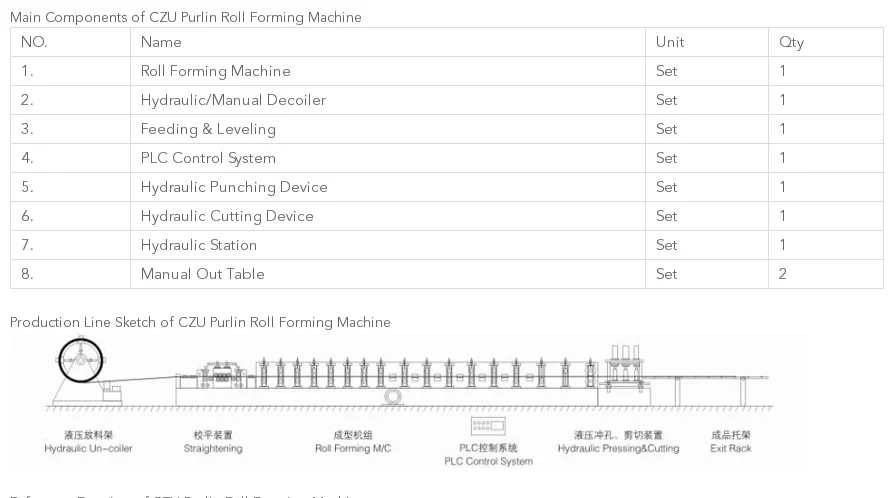Click the "Hydraulic Pressing&Cutting" diagram label
Screen dimensions: 891x498
coord(618,449)
